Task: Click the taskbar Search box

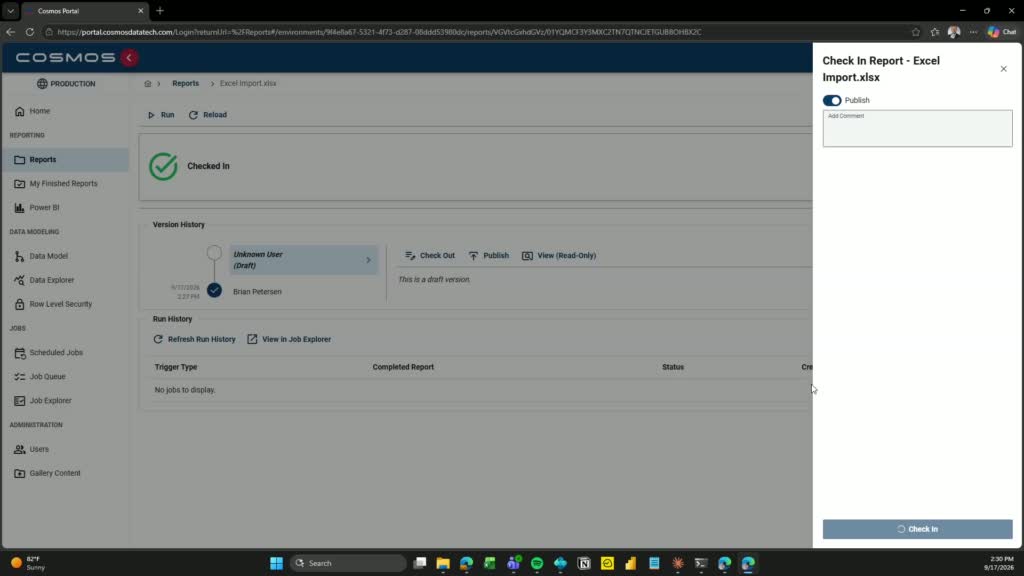Action: pyautogui.click(x=348, y=563)
